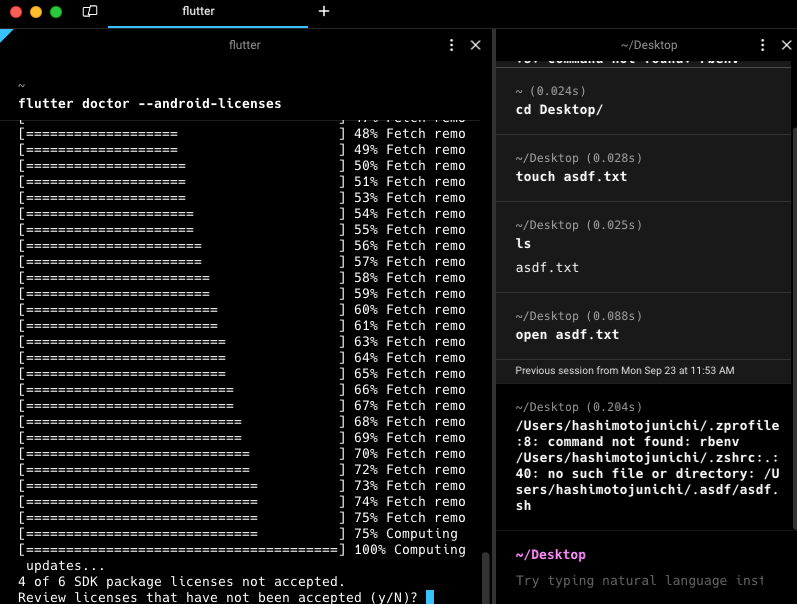Click the (0.204s) duration label
The image size is (797, 604).
[614, 407]
